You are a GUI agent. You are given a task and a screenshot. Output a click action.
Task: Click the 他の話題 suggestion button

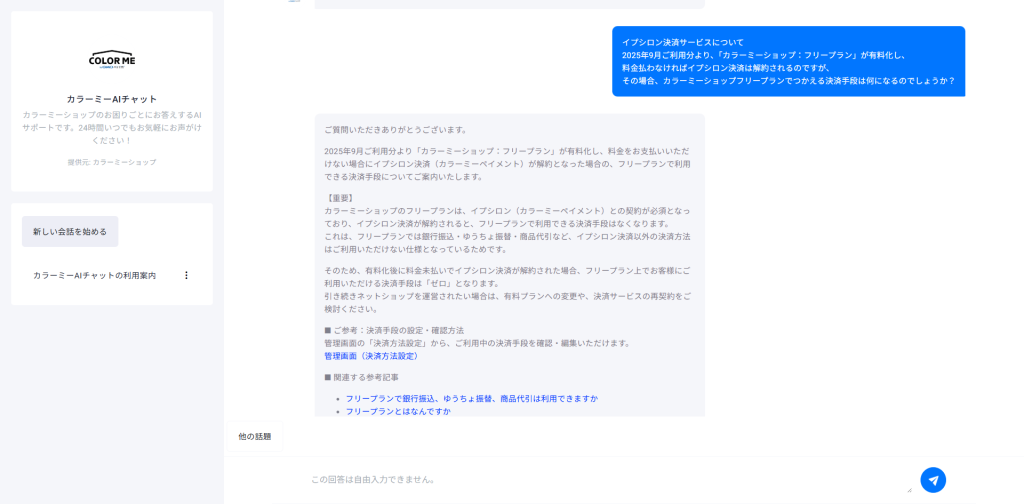(255, 436)
